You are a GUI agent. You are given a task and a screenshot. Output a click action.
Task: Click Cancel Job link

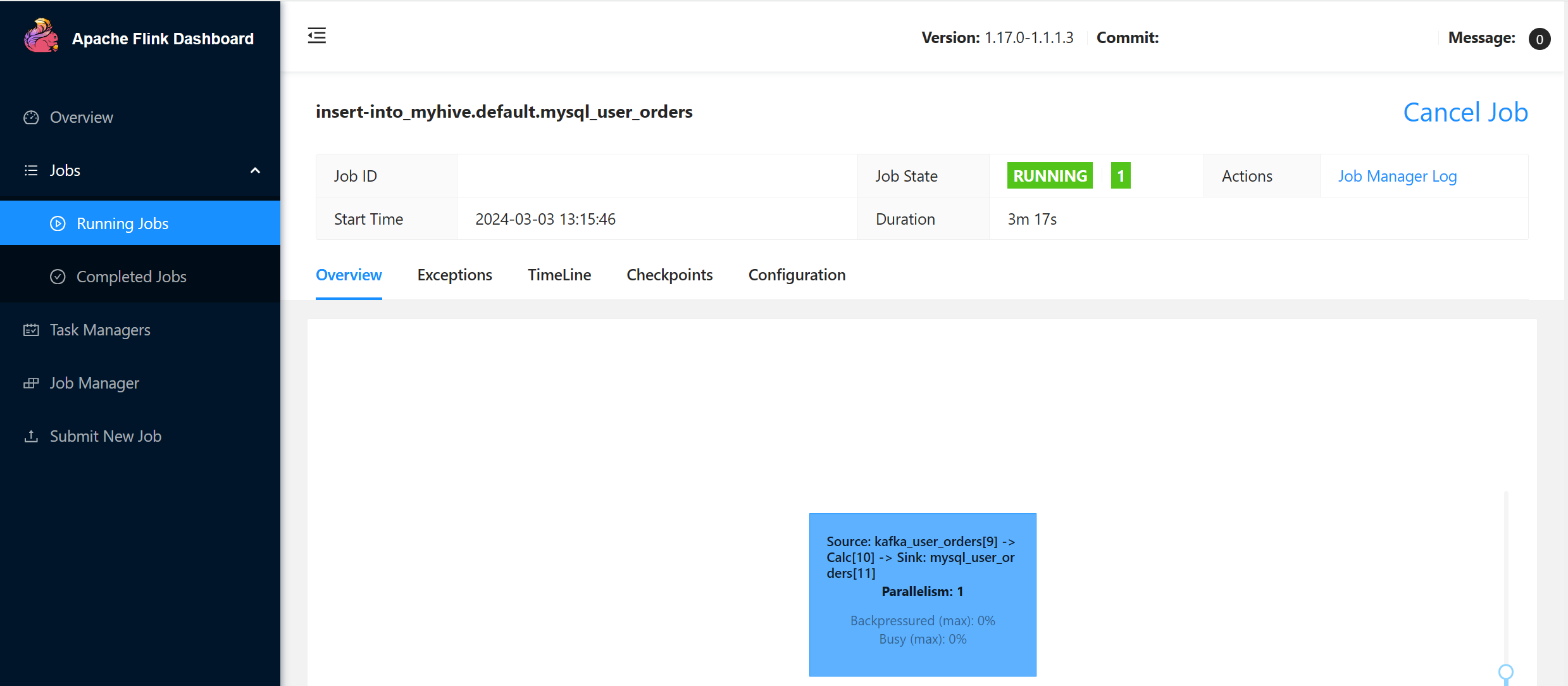pos(1465,113)
